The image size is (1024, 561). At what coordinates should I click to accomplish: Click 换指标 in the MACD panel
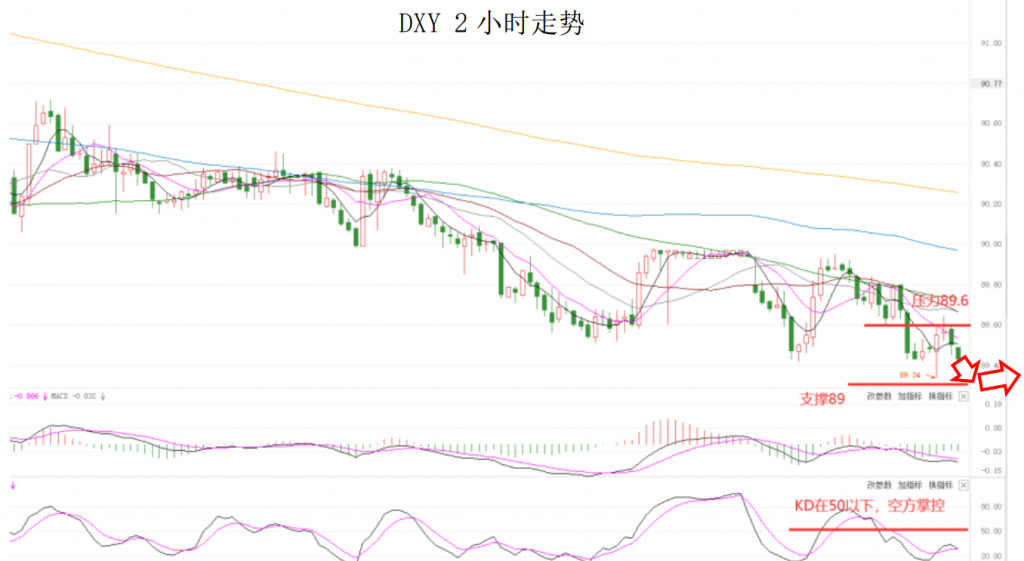(x=941, y=396)
